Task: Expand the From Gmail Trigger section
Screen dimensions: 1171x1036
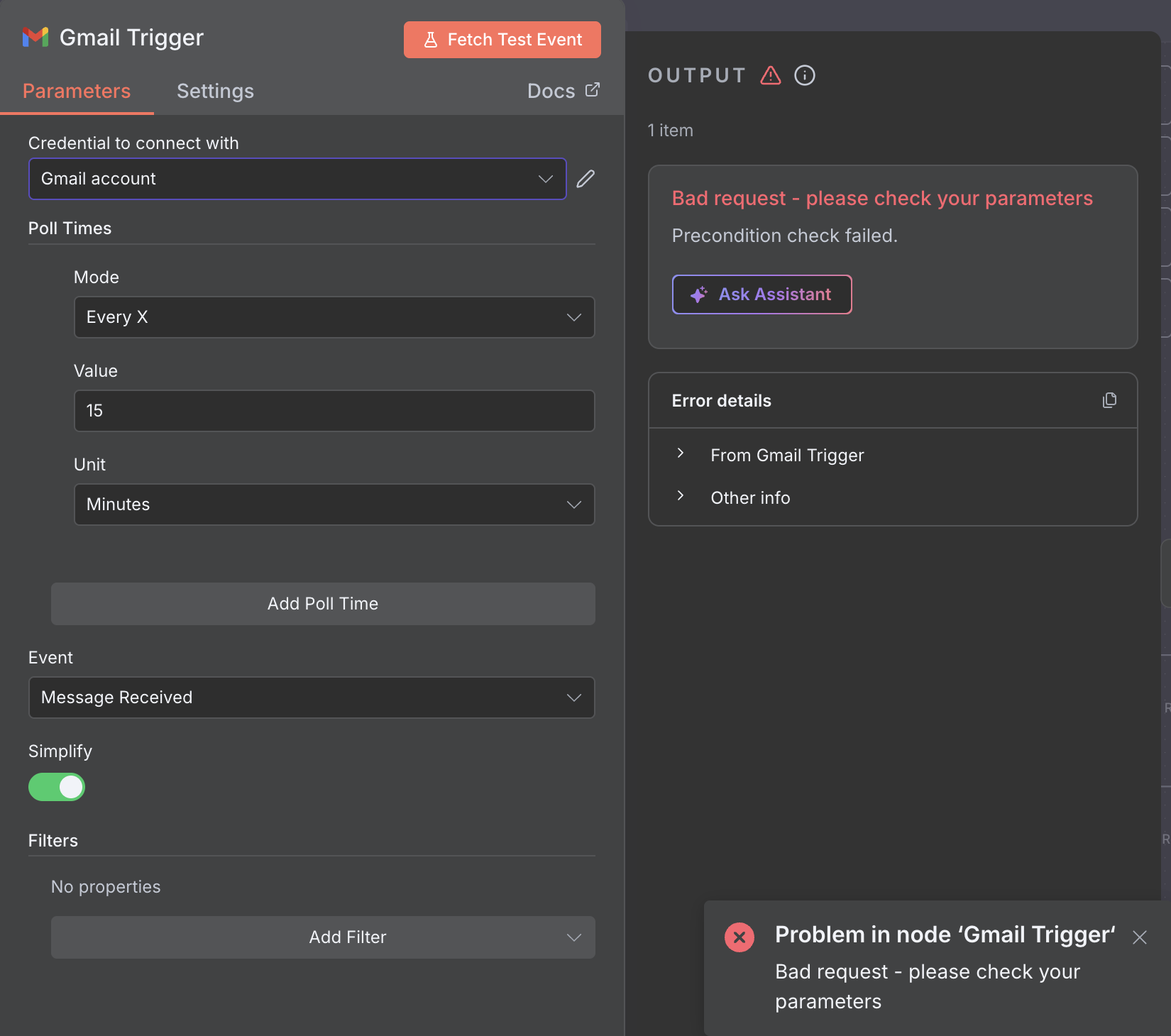Action: coord(786,455)
